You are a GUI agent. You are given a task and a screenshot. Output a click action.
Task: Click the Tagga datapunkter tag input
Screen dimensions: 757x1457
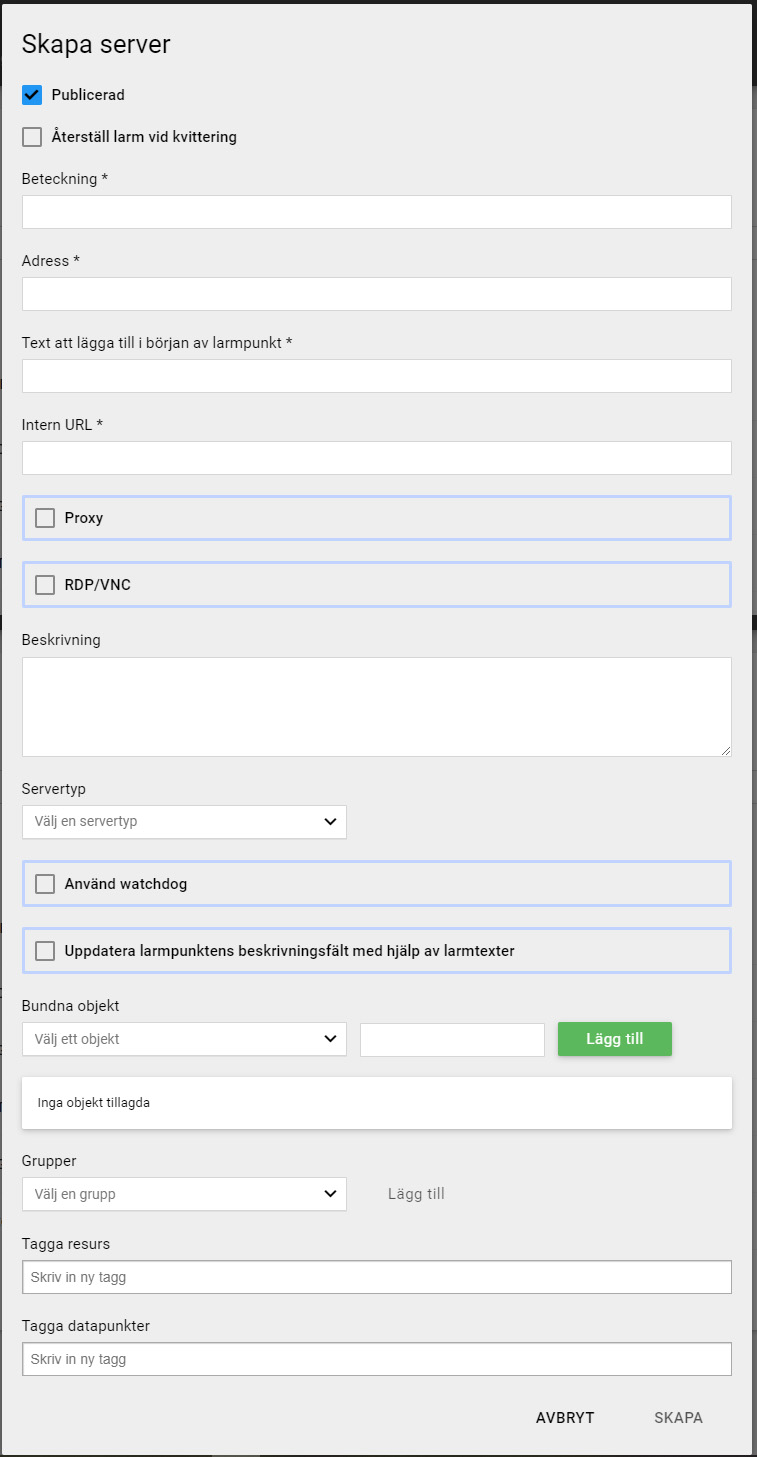click(377, 1359)
